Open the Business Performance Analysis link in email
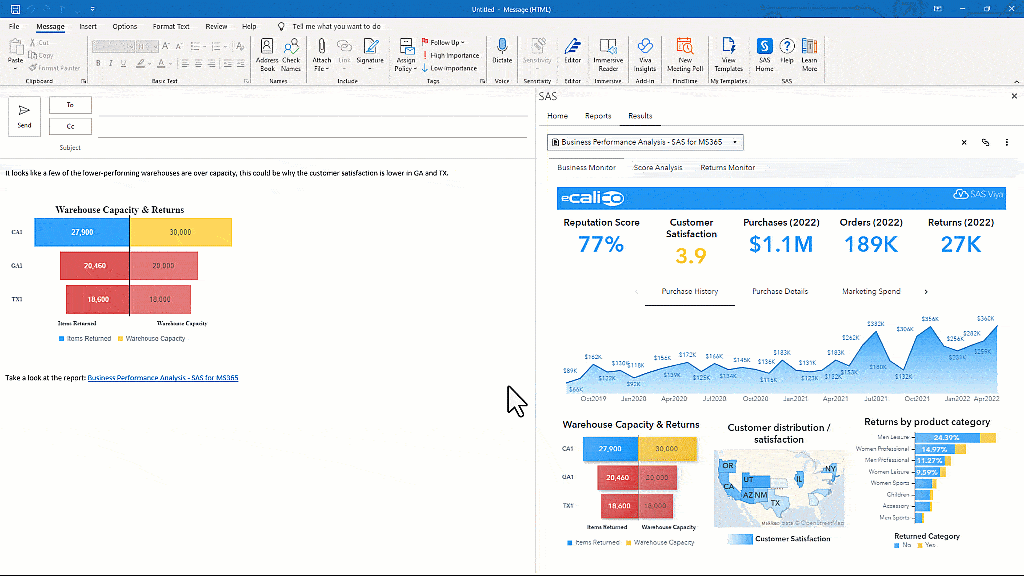The width and height of the screenshot is (1024, 576). click(x=163, y=378)
